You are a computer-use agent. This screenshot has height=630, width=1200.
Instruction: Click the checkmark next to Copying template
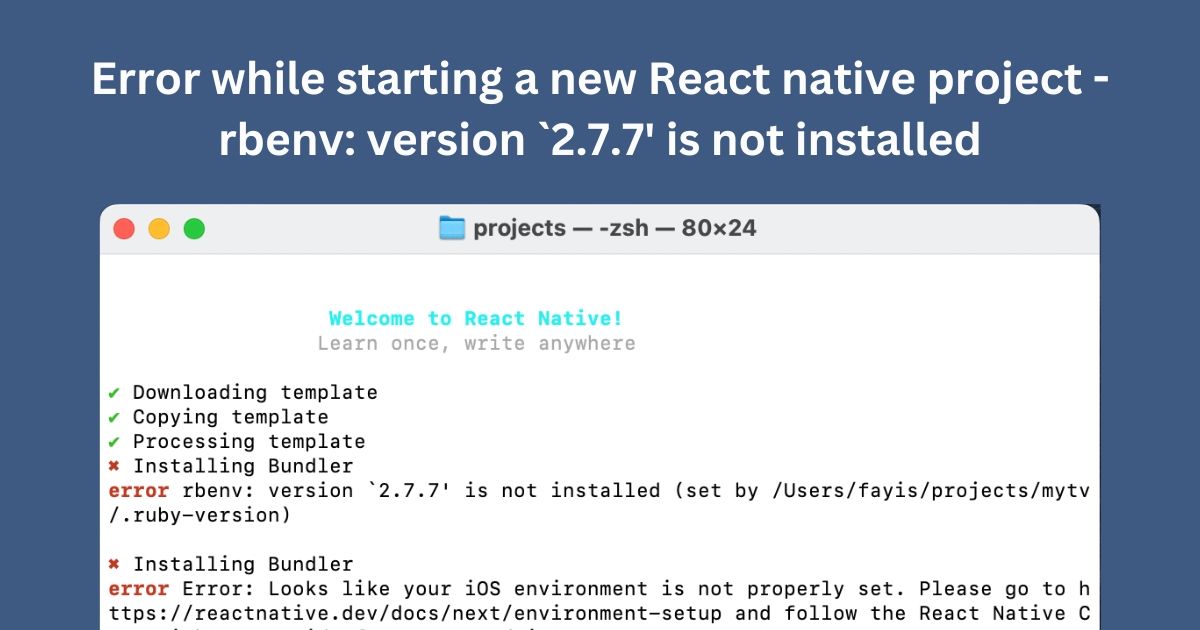click(113, 417)
